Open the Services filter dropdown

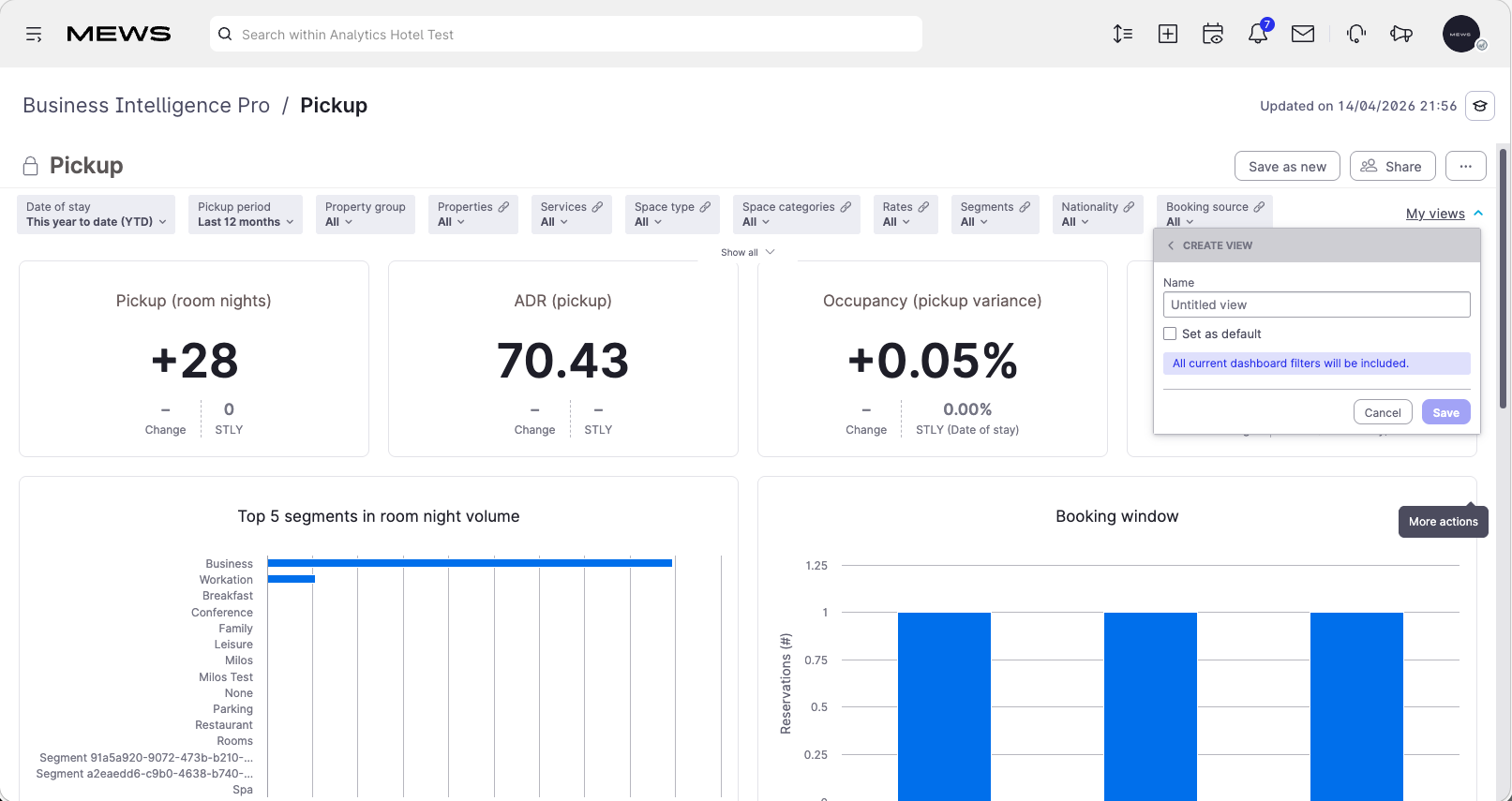pos(572,215)
